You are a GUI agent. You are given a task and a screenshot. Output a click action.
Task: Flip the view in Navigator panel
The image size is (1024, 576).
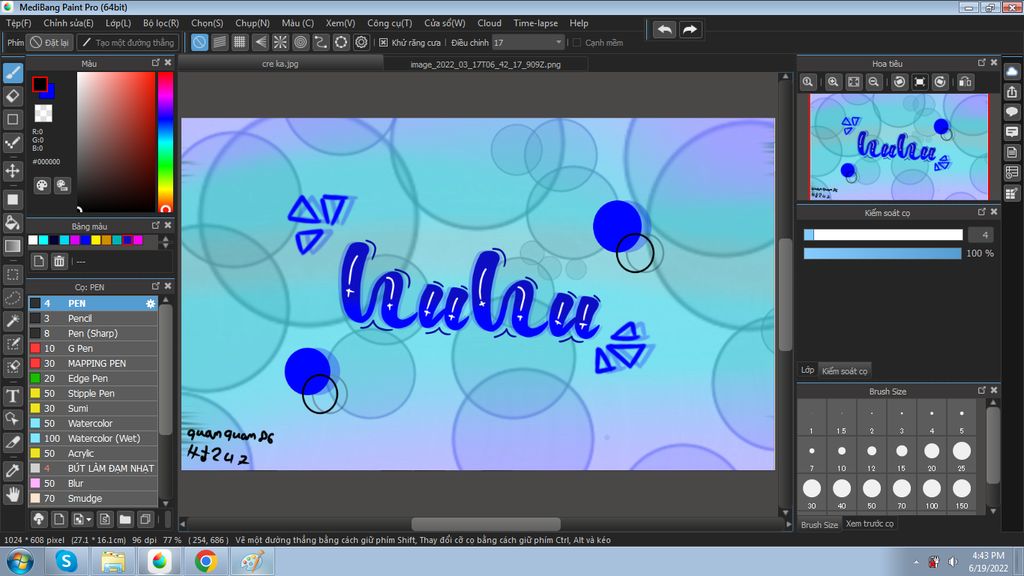point(965,82)
